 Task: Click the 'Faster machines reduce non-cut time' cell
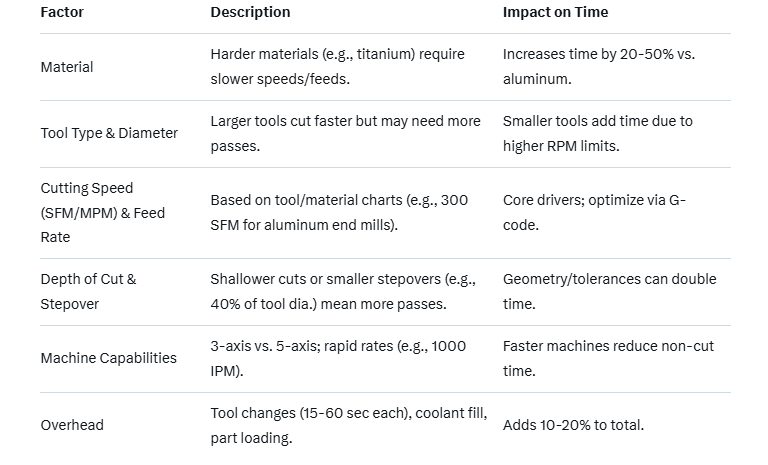[x=608, y=358]
